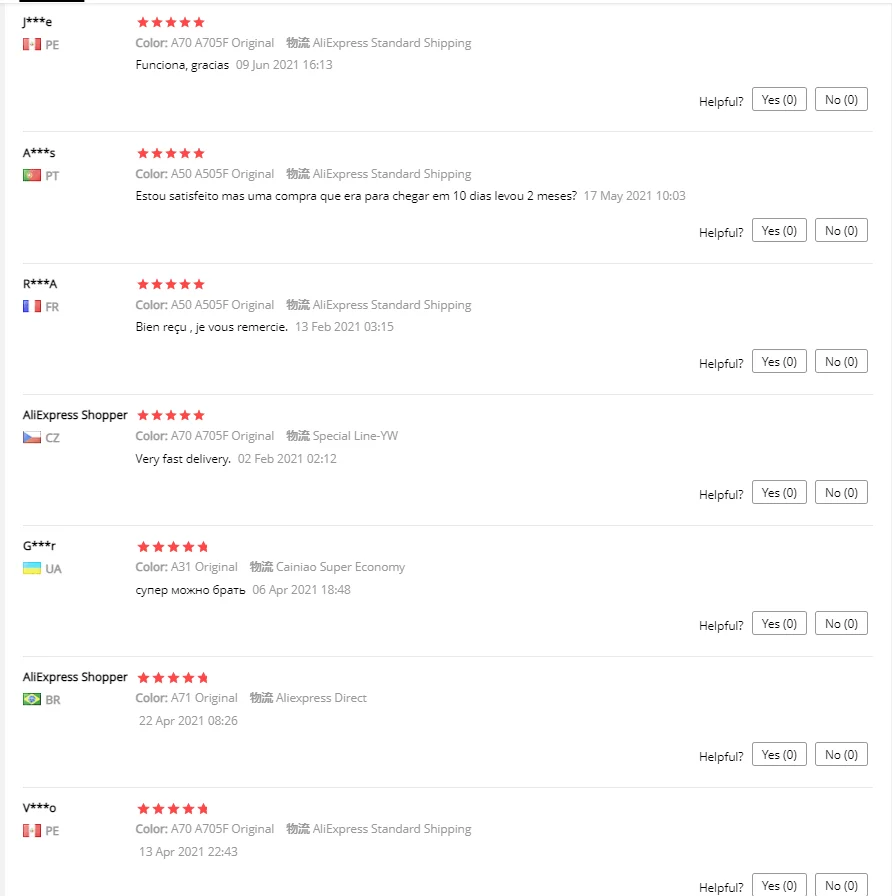Vote Yes on the Very fast delivery review
This screenshot has height=896, width=892.
[x=779, y=493]
